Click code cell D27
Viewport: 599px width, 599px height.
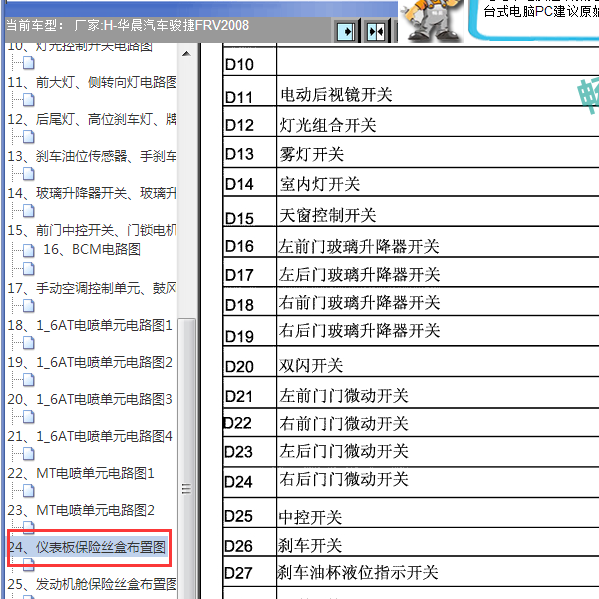[x=250, y=571]
